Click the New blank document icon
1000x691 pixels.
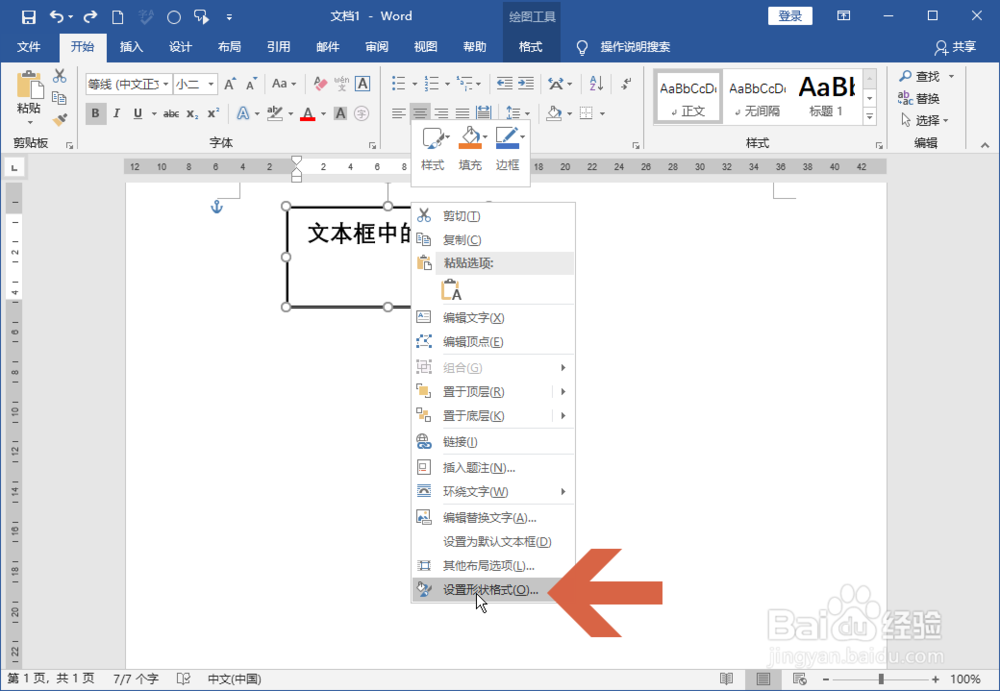coord(117,17)
